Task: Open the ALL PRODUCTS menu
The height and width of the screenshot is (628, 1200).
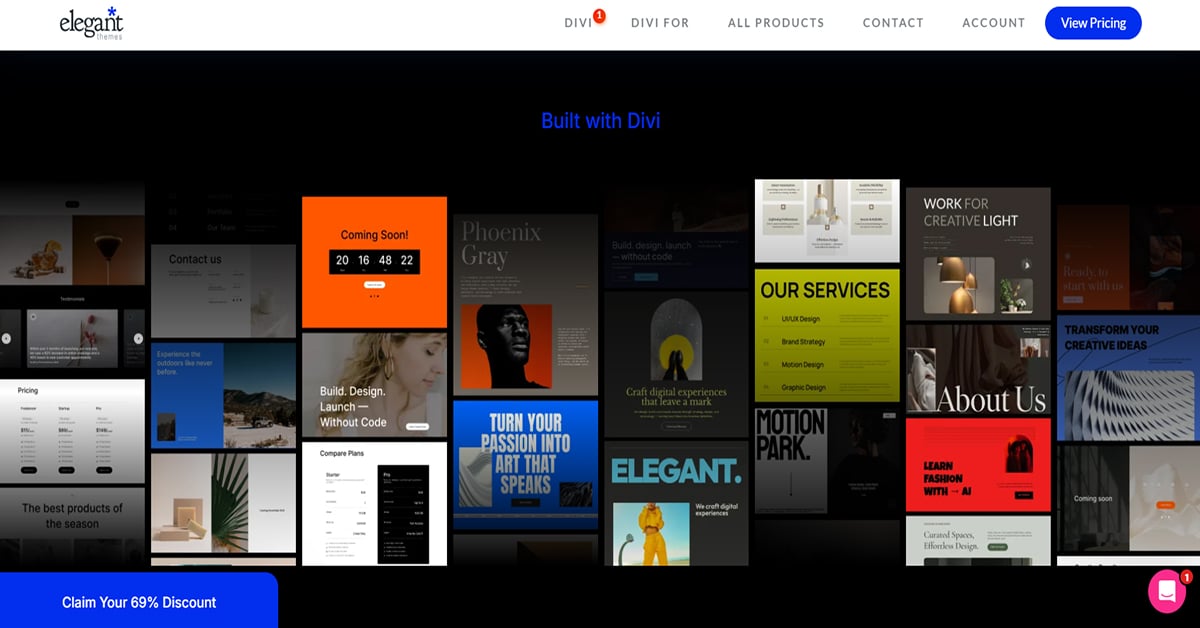Action: (x=776, y=23)
